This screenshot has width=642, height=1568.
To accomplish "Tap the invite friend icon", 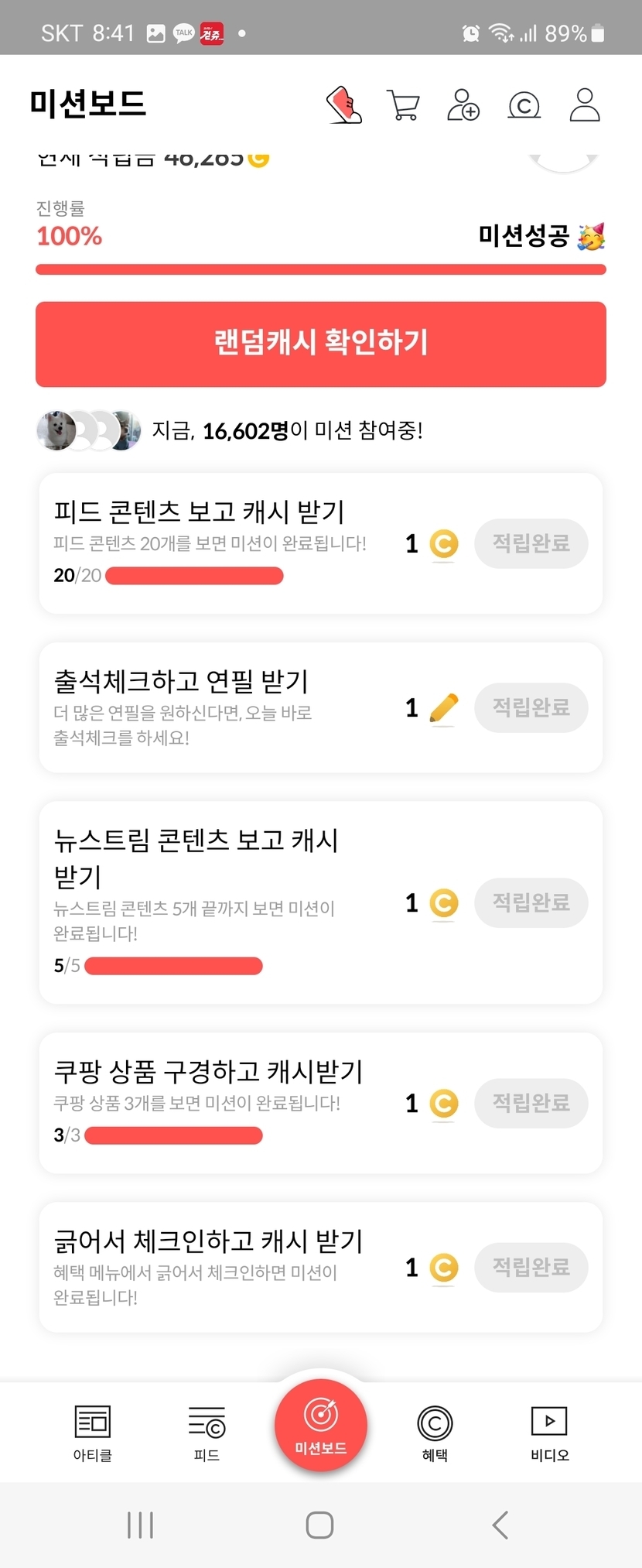I will 463,104.
